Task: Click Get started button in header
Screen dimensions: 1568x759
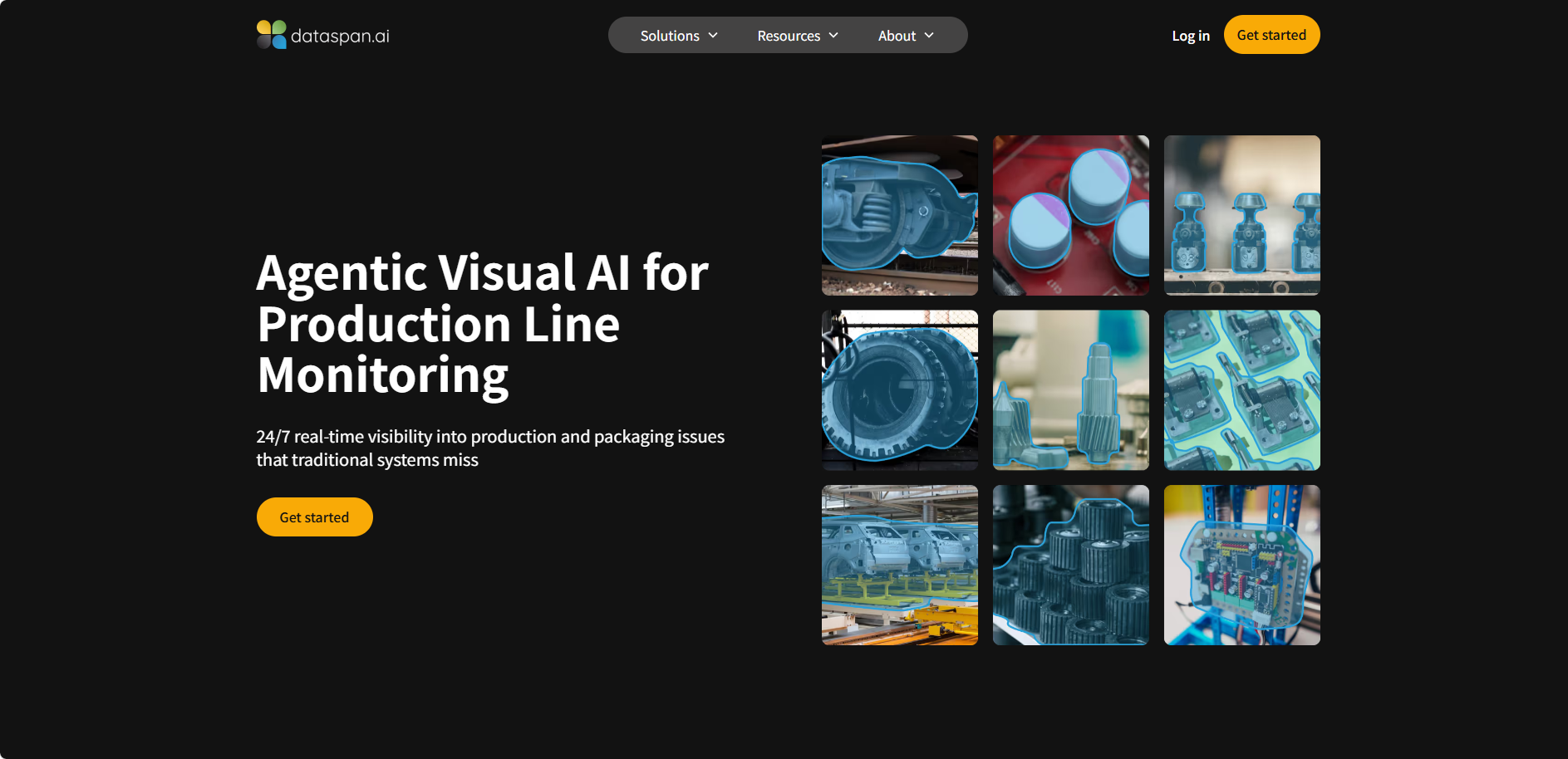Action: pyautogui.click(x=1271, y=35)
